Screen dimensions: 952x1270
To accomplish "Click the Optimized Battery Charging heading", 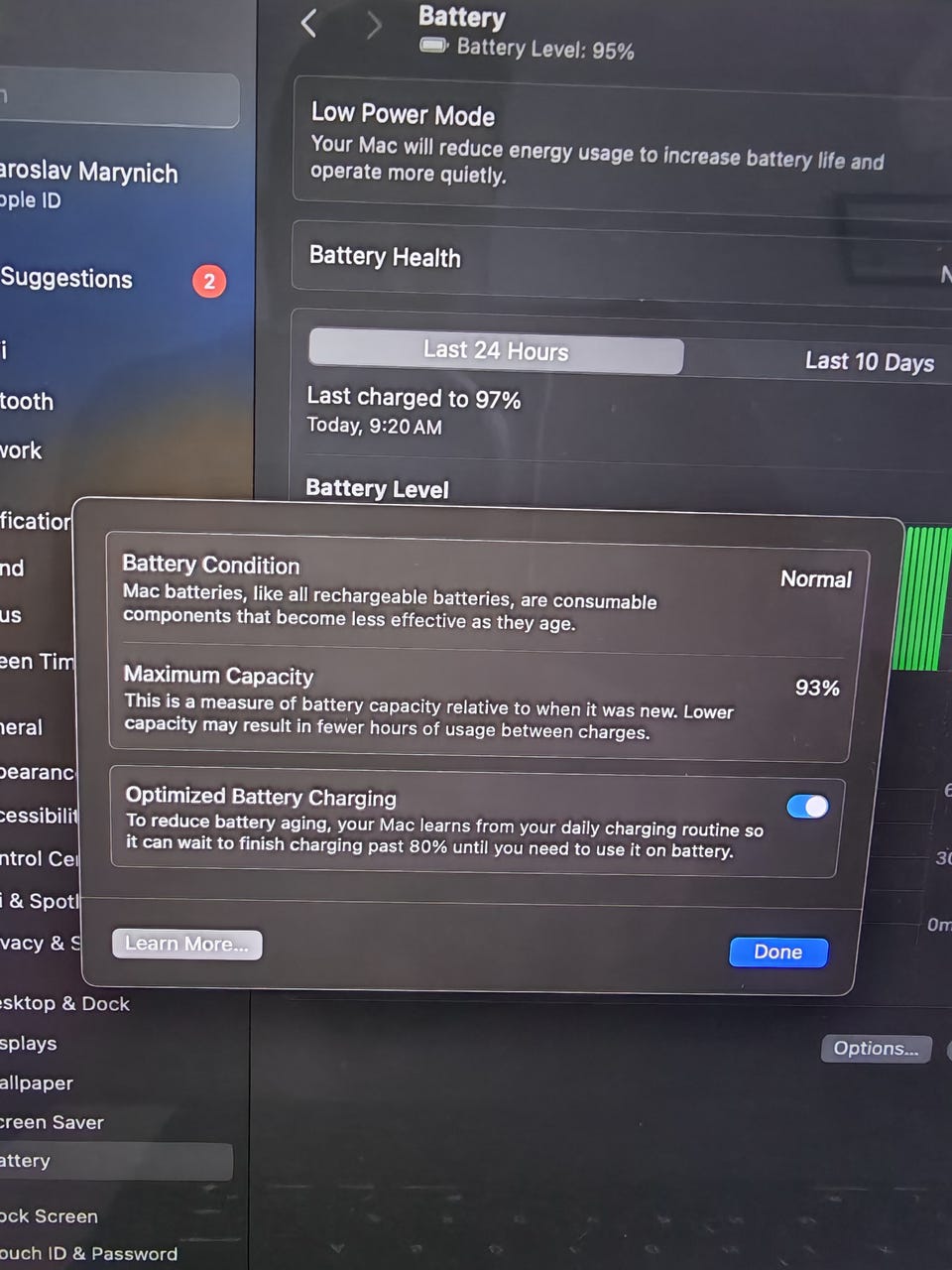I will pyautogui.click(x=261, y=797).
